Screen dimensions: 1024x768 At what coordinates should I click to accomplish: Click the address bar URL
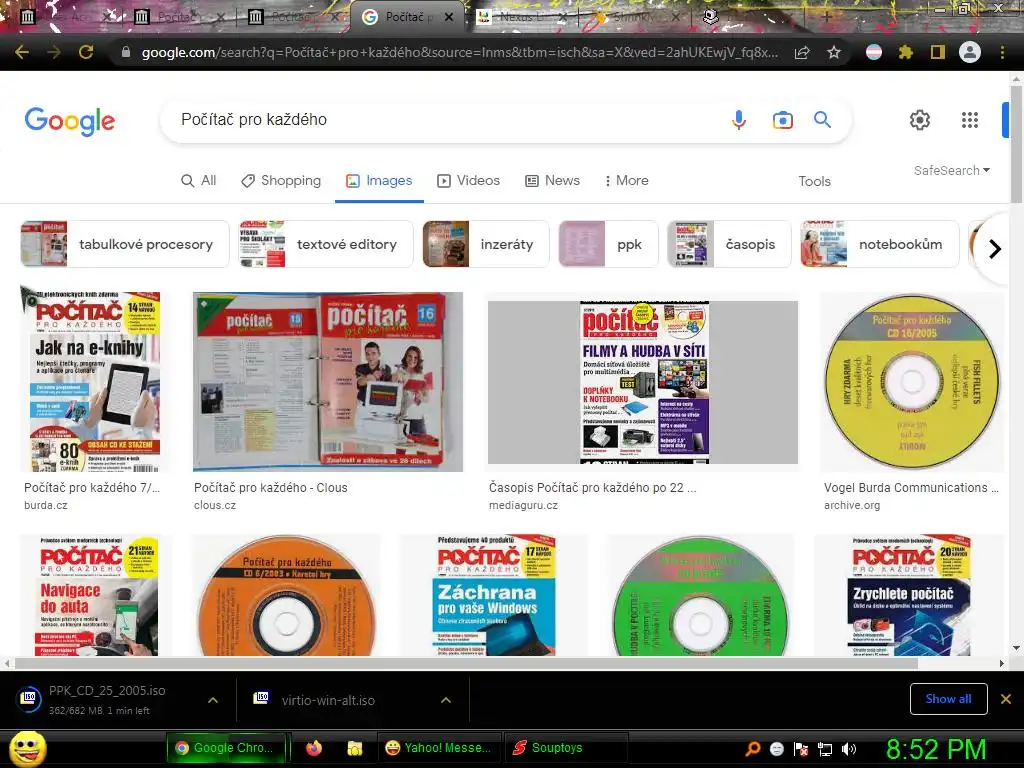click(x=459, y=52)
